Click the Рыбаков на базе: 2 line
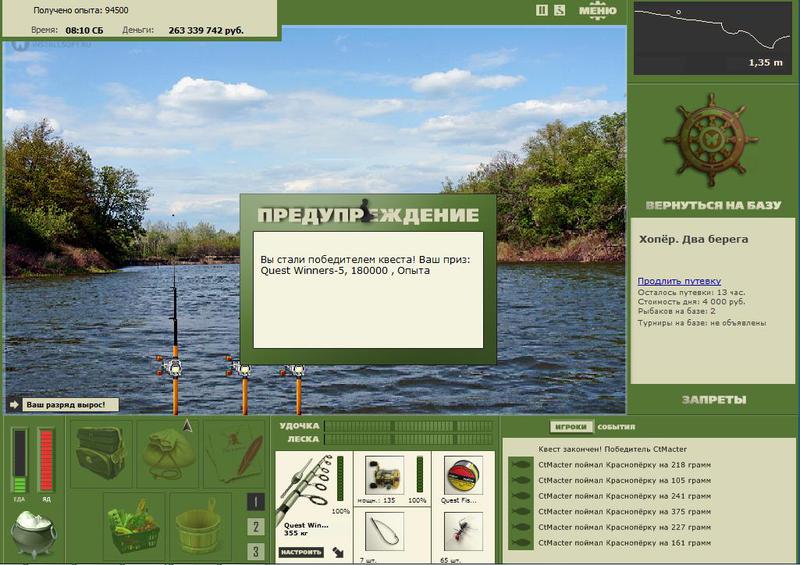 (x=677, y=311)
